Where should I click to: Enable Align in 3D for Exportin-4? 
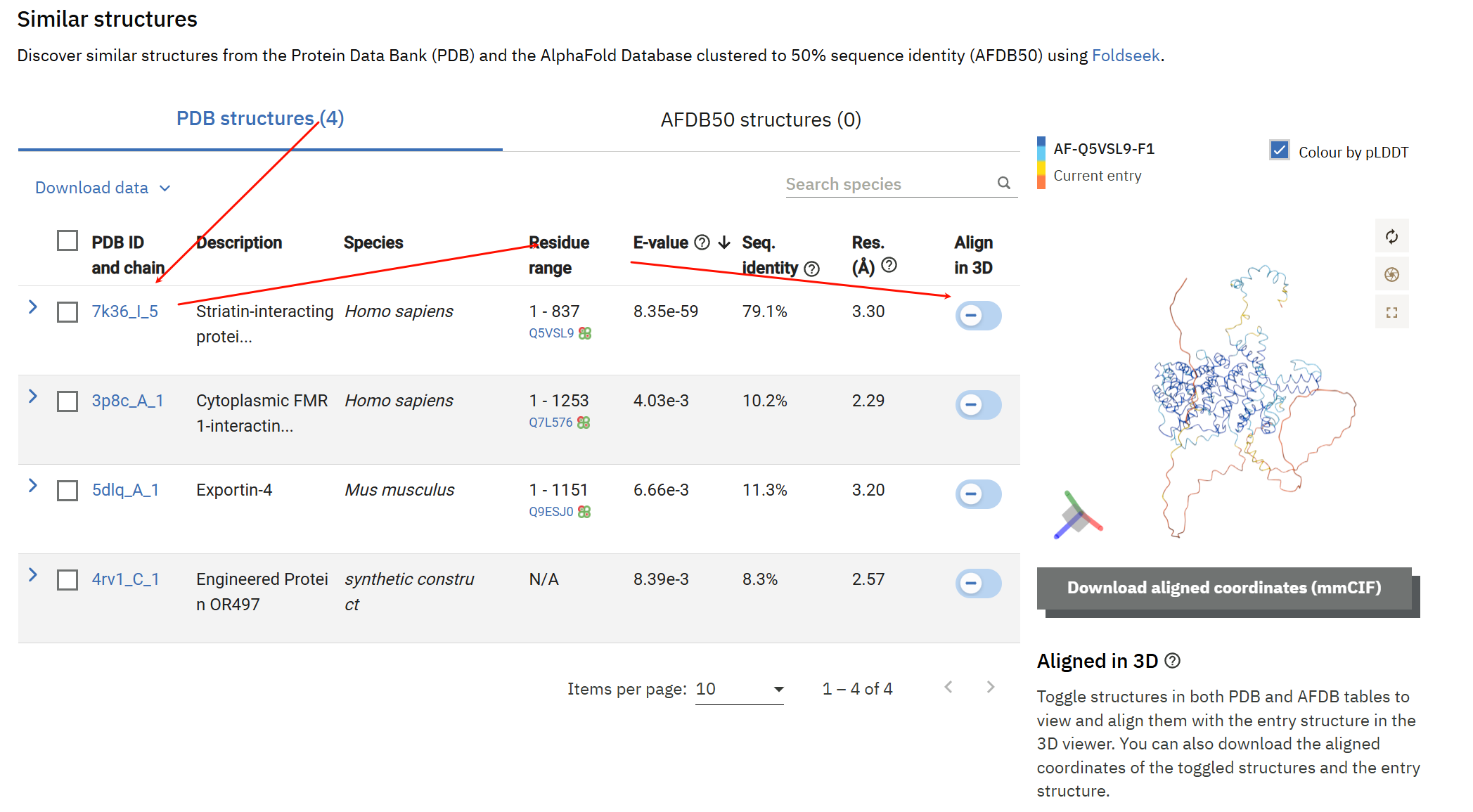pyautogui.click(x=978, y=494)
